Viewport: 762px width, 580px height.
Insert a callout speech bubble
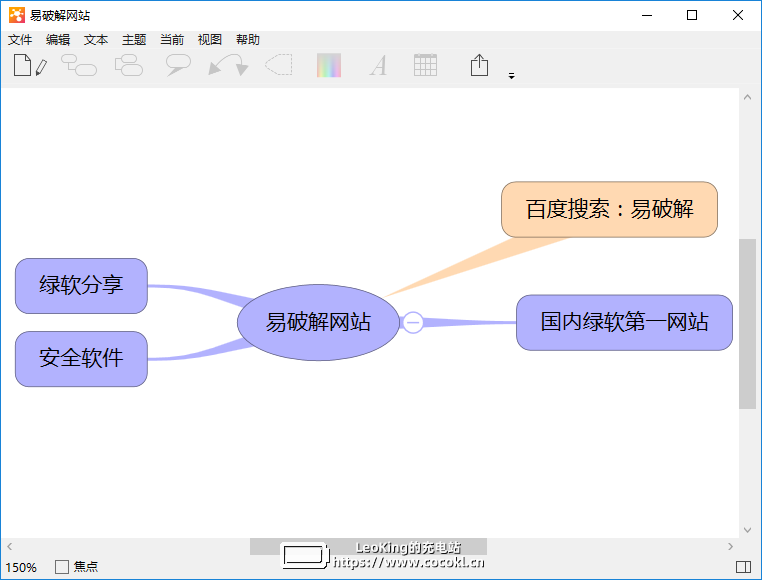click(178, 65)
